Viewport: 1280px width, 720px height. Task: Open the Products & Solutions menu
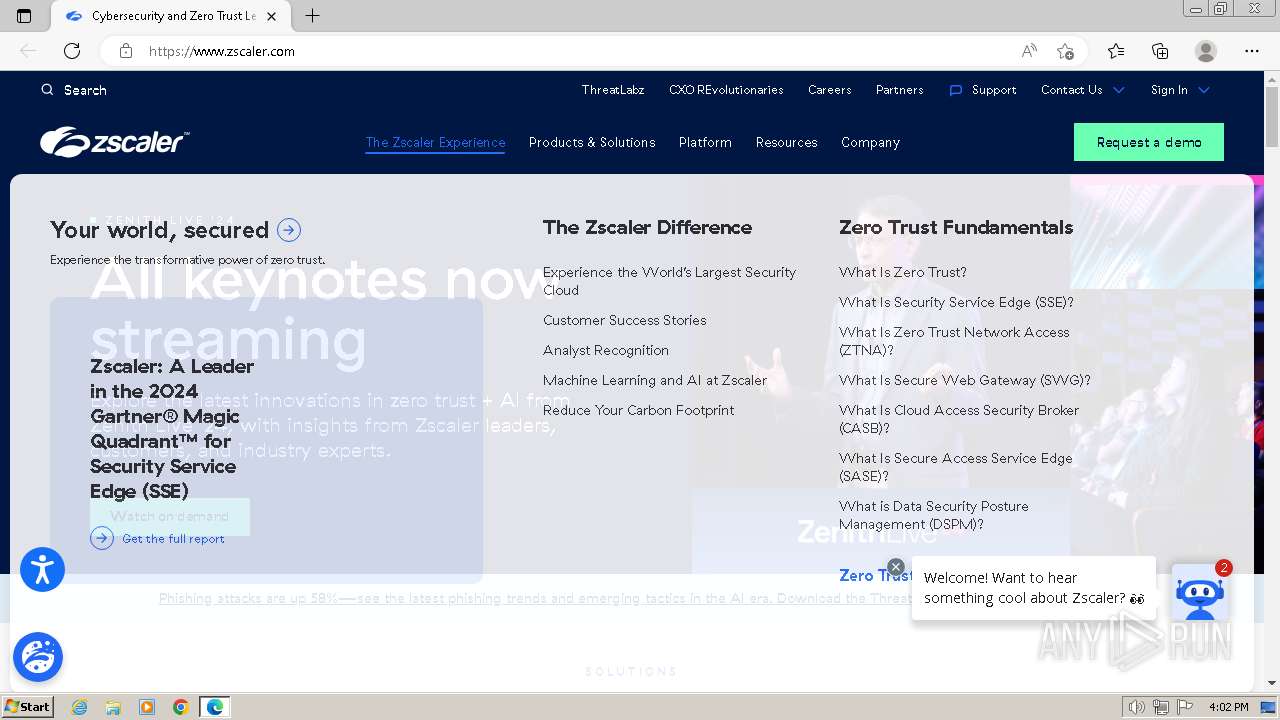[x=592, y=142]
